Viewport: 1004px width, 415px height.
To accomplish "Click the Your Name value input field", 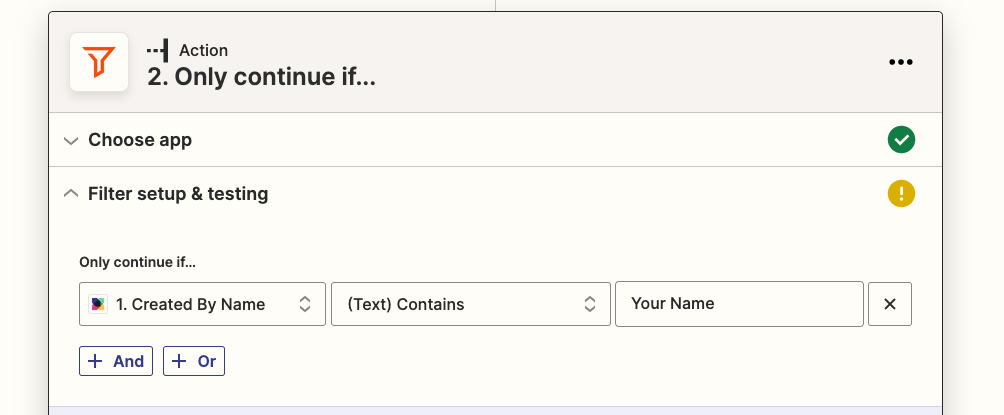I will pyautogui.click(x=740, y=304).
